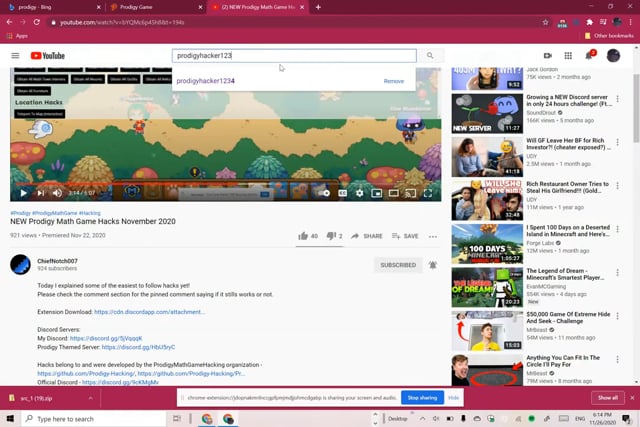Open the github.com/Prodigy-Hacking link
Viewport: 640px width, 427px height.
86,374
